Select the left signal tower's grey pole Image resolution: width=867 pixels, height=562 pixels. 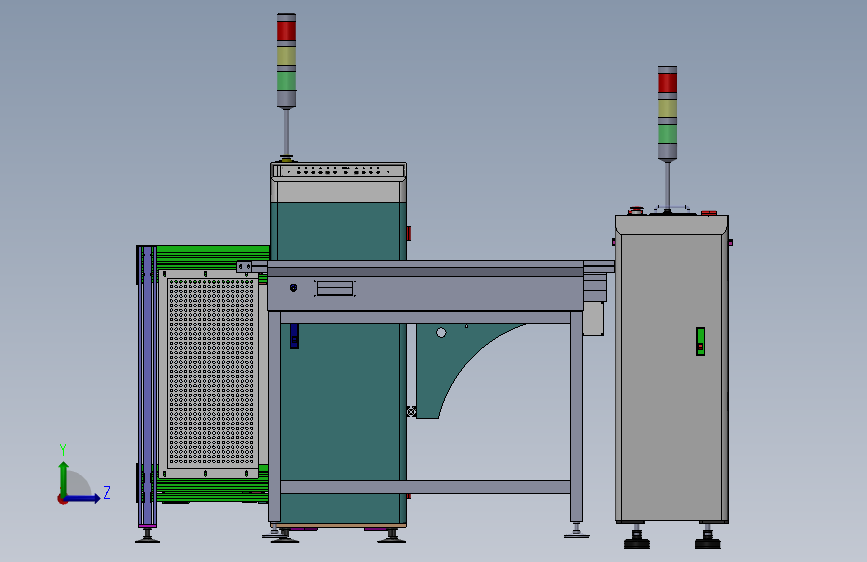[x=286, y=132]
